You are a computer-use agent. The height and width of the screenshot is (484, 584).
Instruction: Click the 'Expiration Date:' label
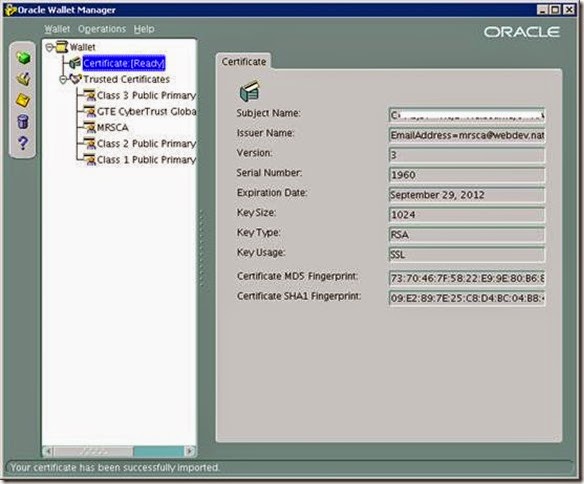272,193
